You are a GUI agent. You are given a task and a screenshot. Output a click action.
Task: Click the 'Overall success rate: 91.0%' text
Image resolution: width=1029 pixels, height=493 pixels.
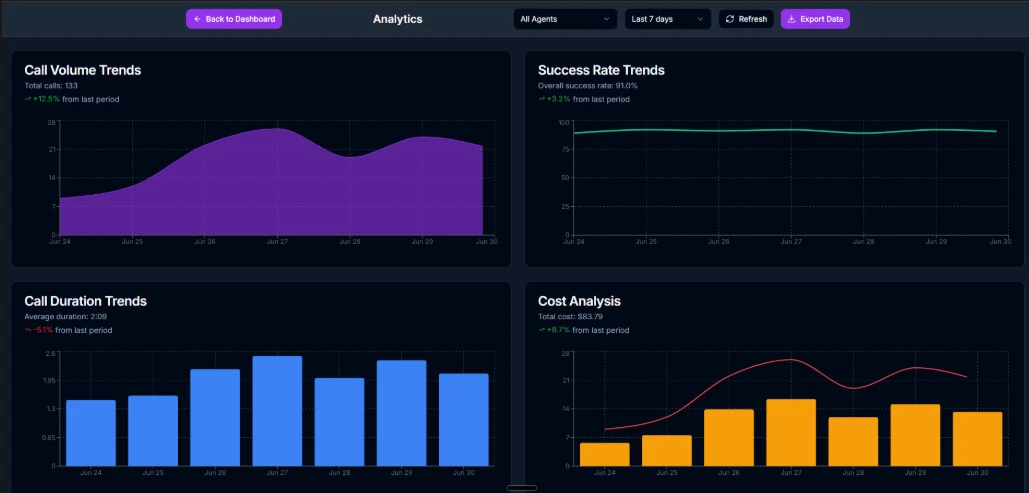588,86
